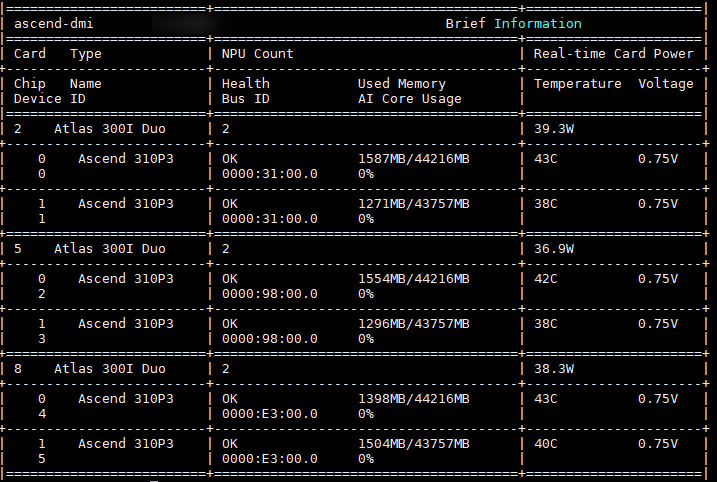Click bus ID '0000:31:00.0' of device 1
This screenshot has width=717, height=482.
269,219
